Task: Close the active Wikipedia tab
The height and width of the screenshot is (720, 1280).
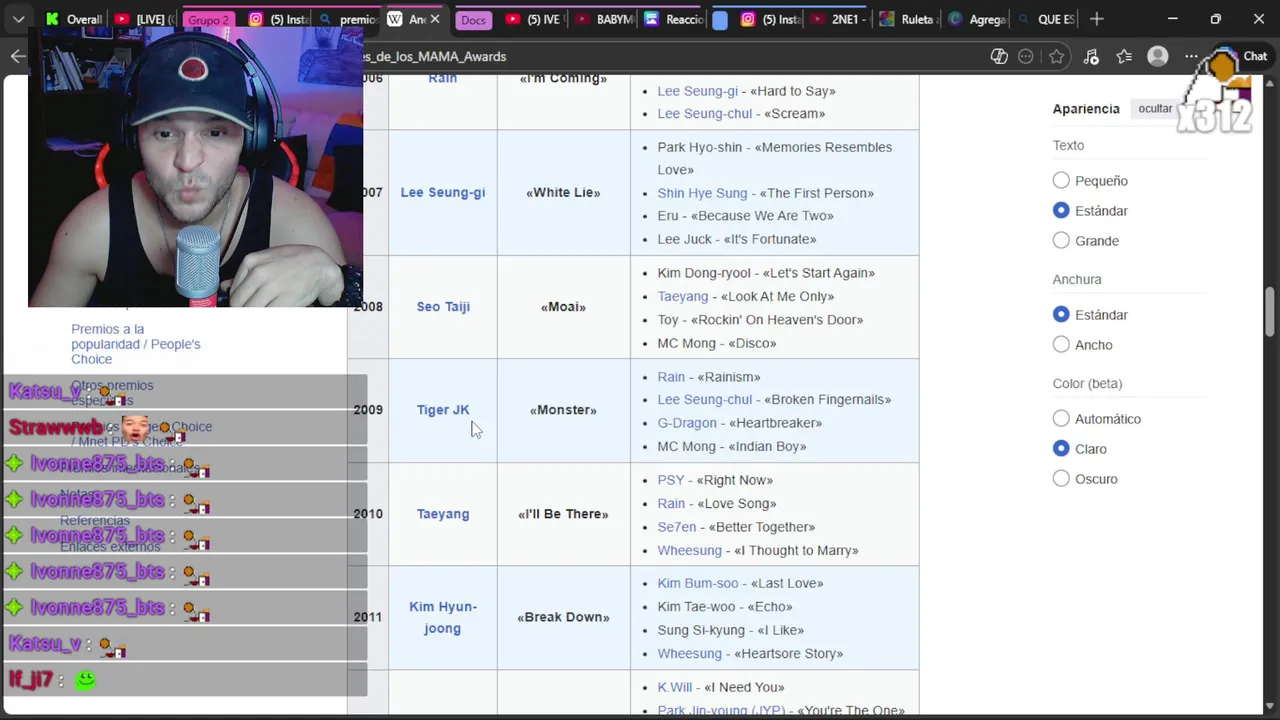Action: point(435,19)
